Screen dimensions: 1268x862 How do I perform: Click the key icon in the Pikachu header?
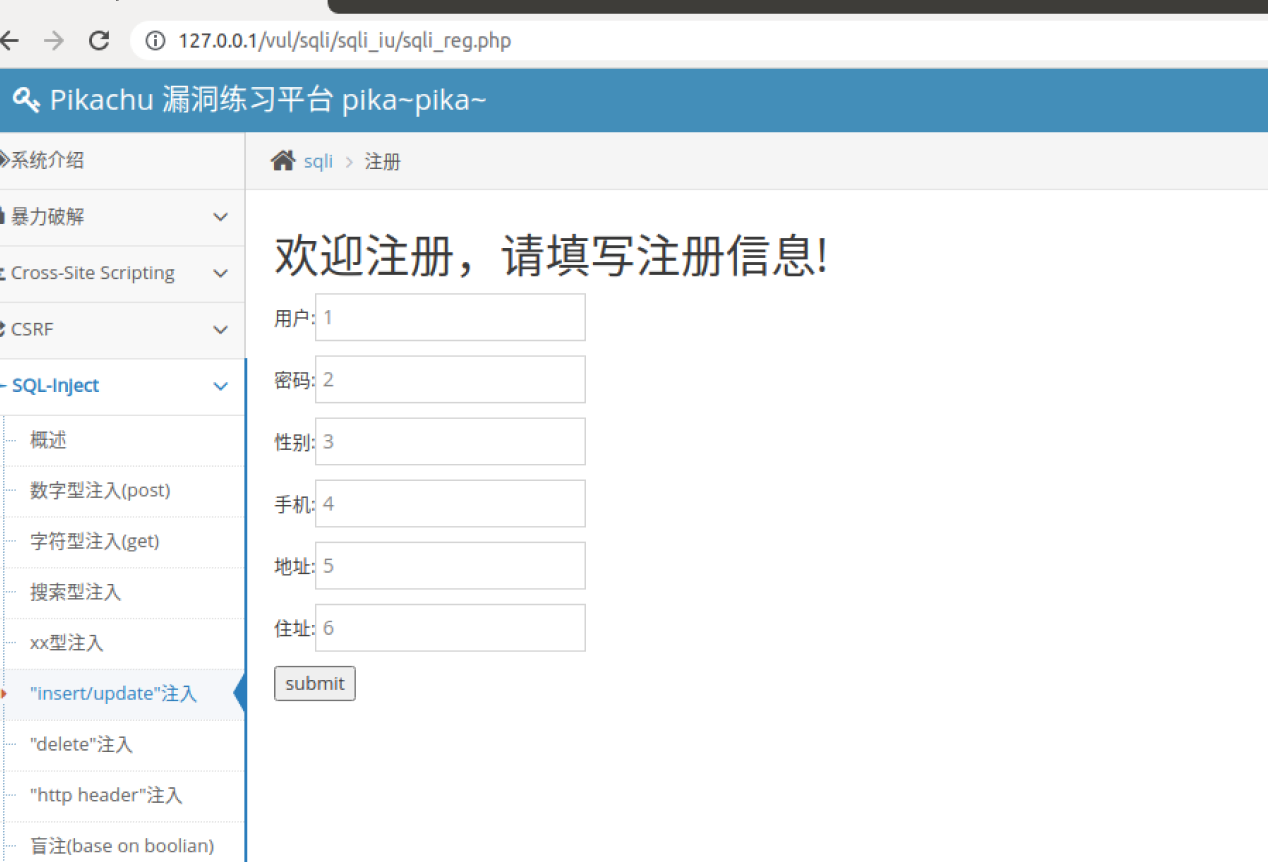click(26, 99)
